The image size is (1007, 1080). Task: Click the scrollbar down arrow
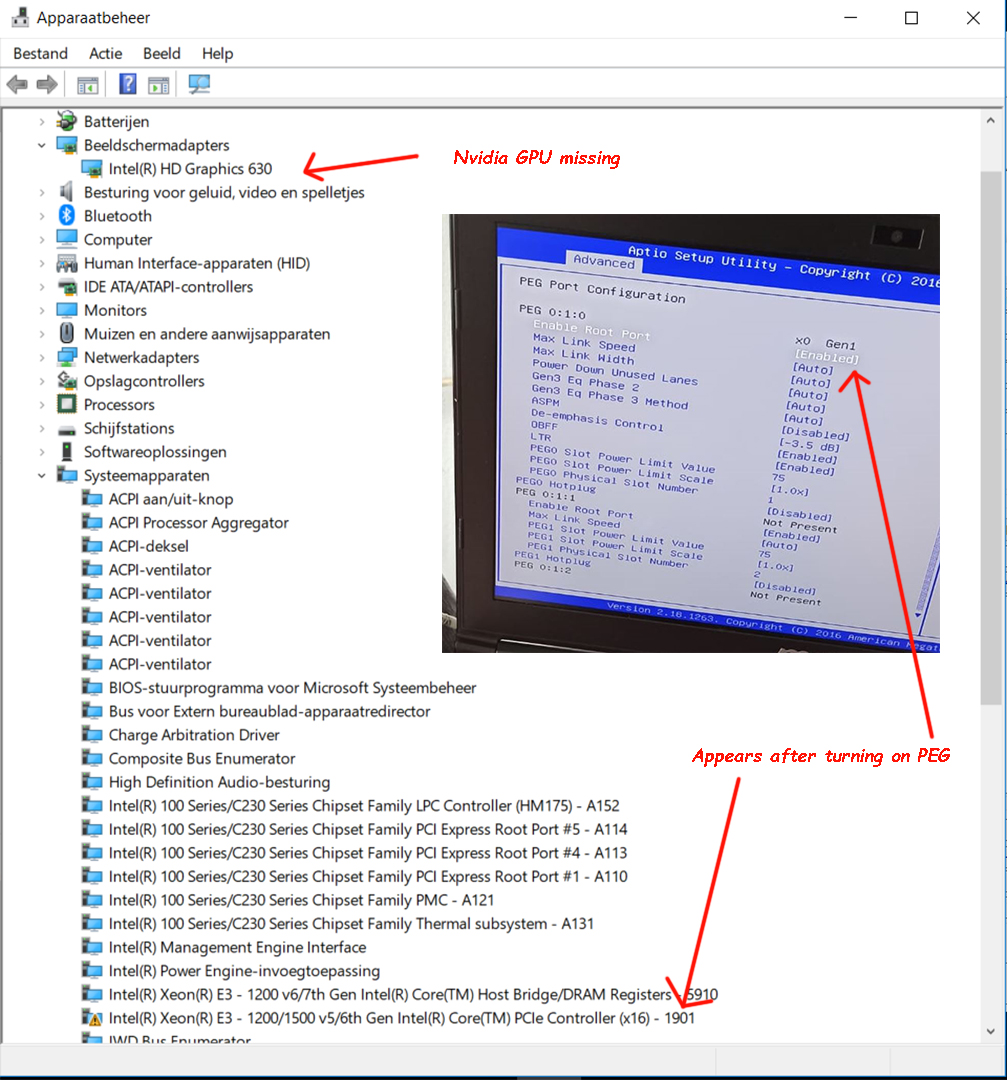click(x=990, y=1031)
